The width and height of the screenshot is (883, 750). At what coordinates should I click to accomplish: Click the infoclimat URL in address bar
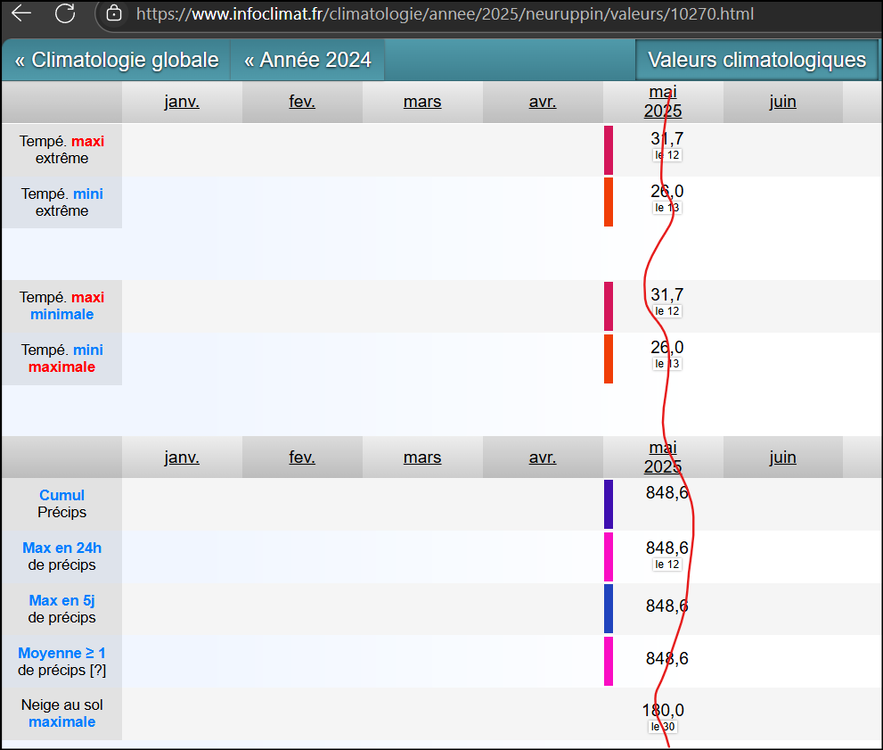[444, 14]
